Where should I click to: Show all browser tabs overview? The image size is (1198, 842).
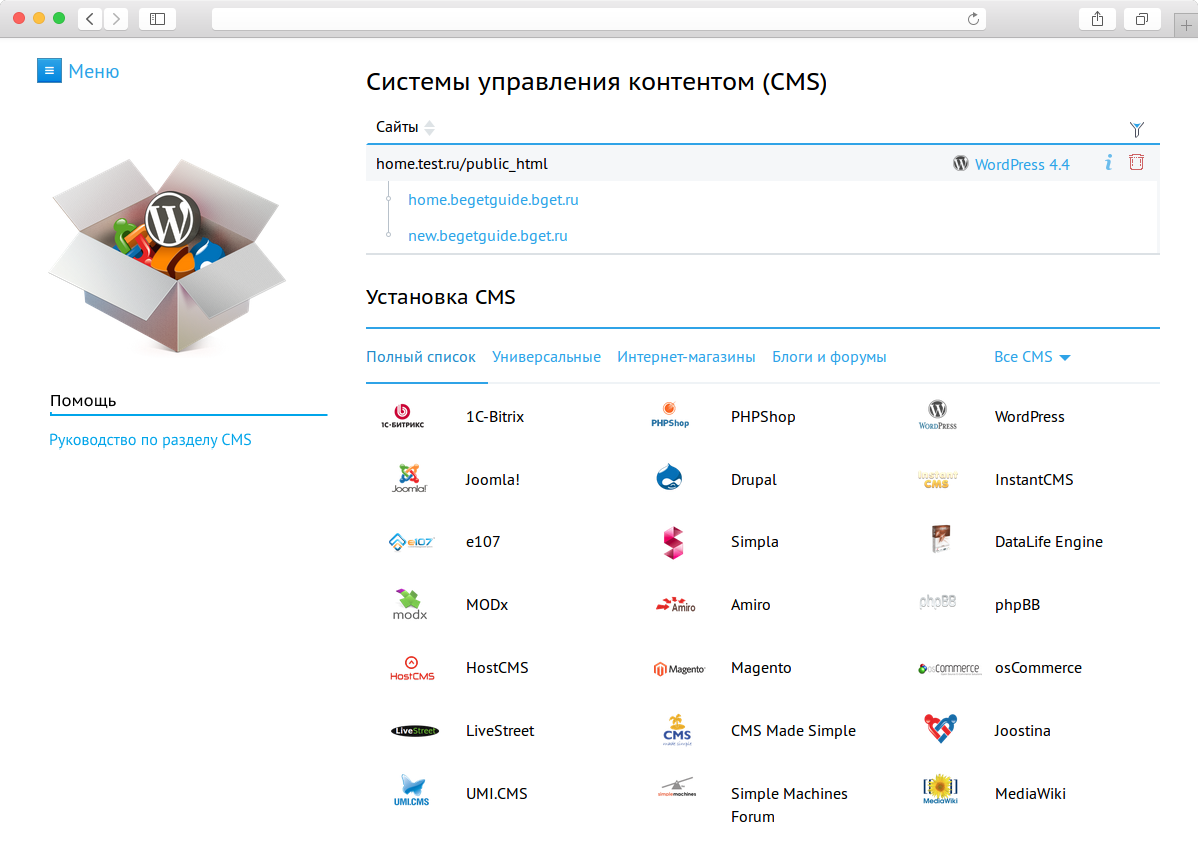coord(1142,18)
